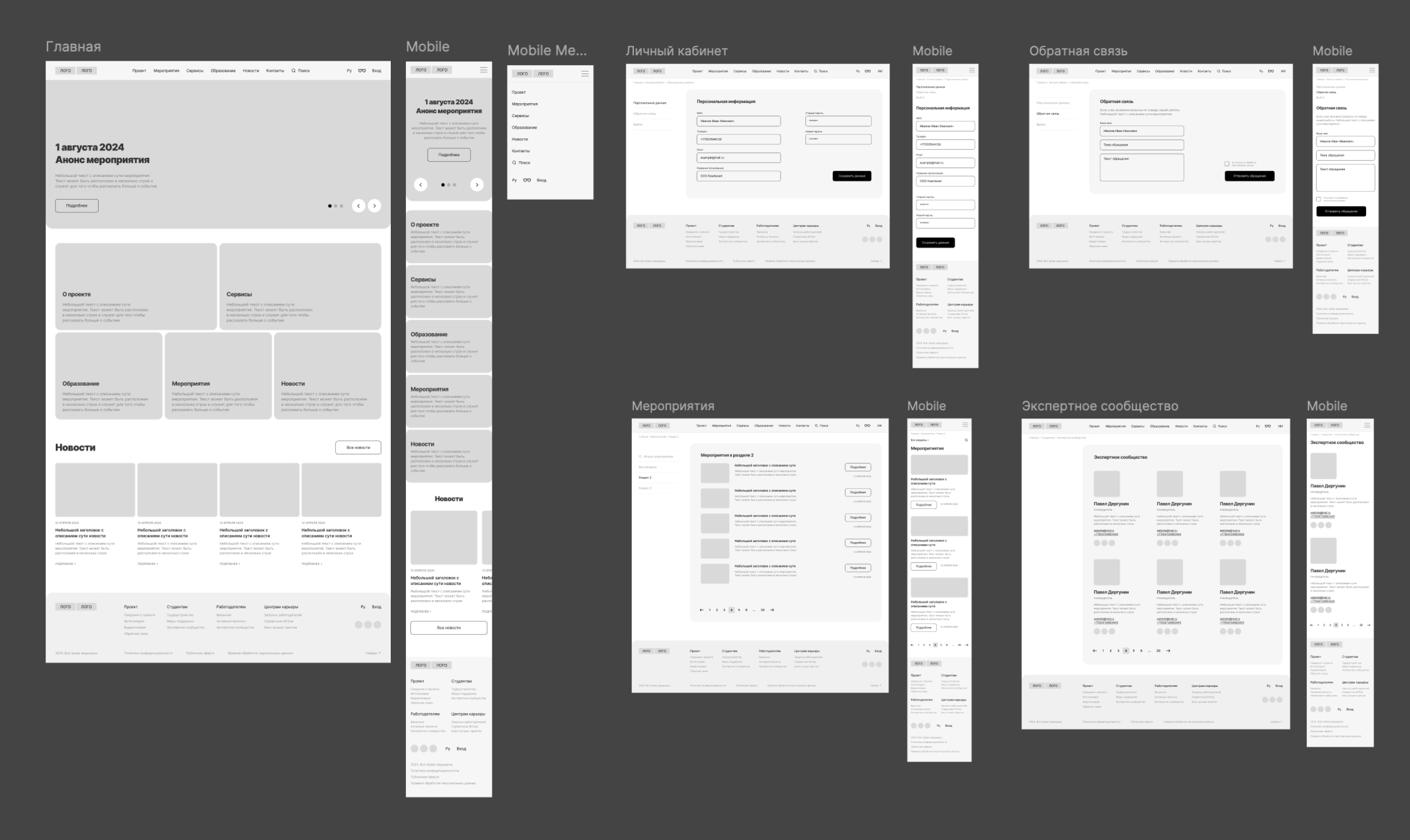Click Все новости link in Новости section
The image size is (1410, 840).
359,448
